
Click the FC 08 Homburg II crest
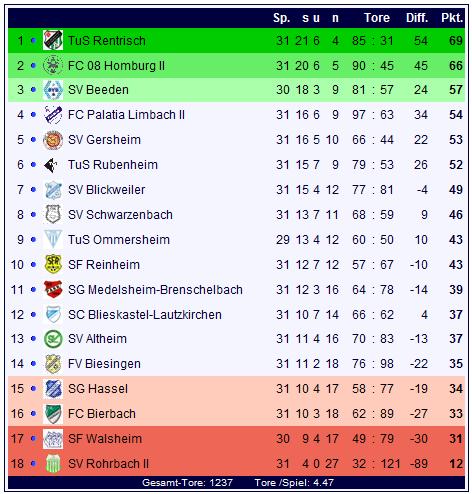point(53,65)
